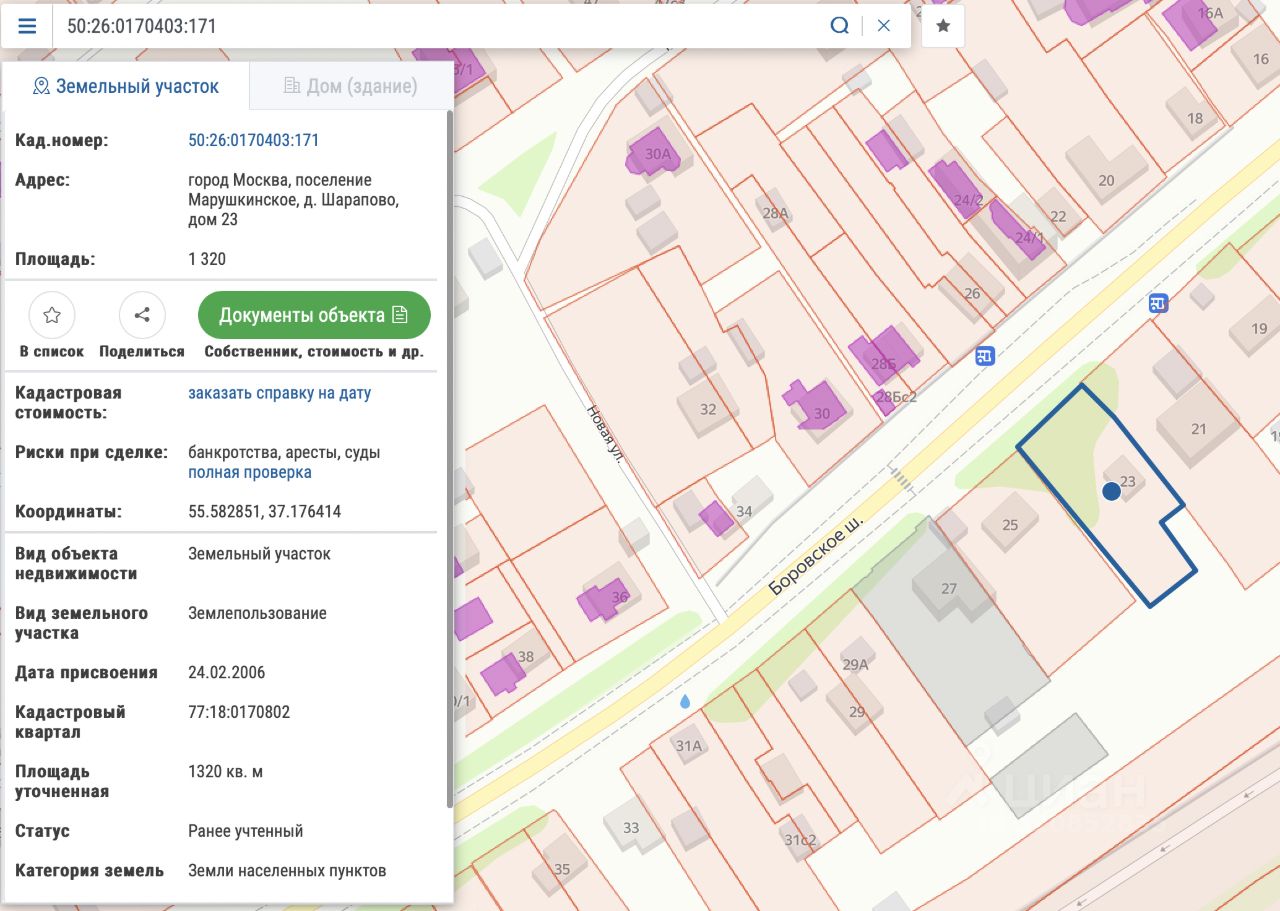The width and height of the screenshot is (1280, 911).
Task: Clear the search field with X
Action: (883, 26)
